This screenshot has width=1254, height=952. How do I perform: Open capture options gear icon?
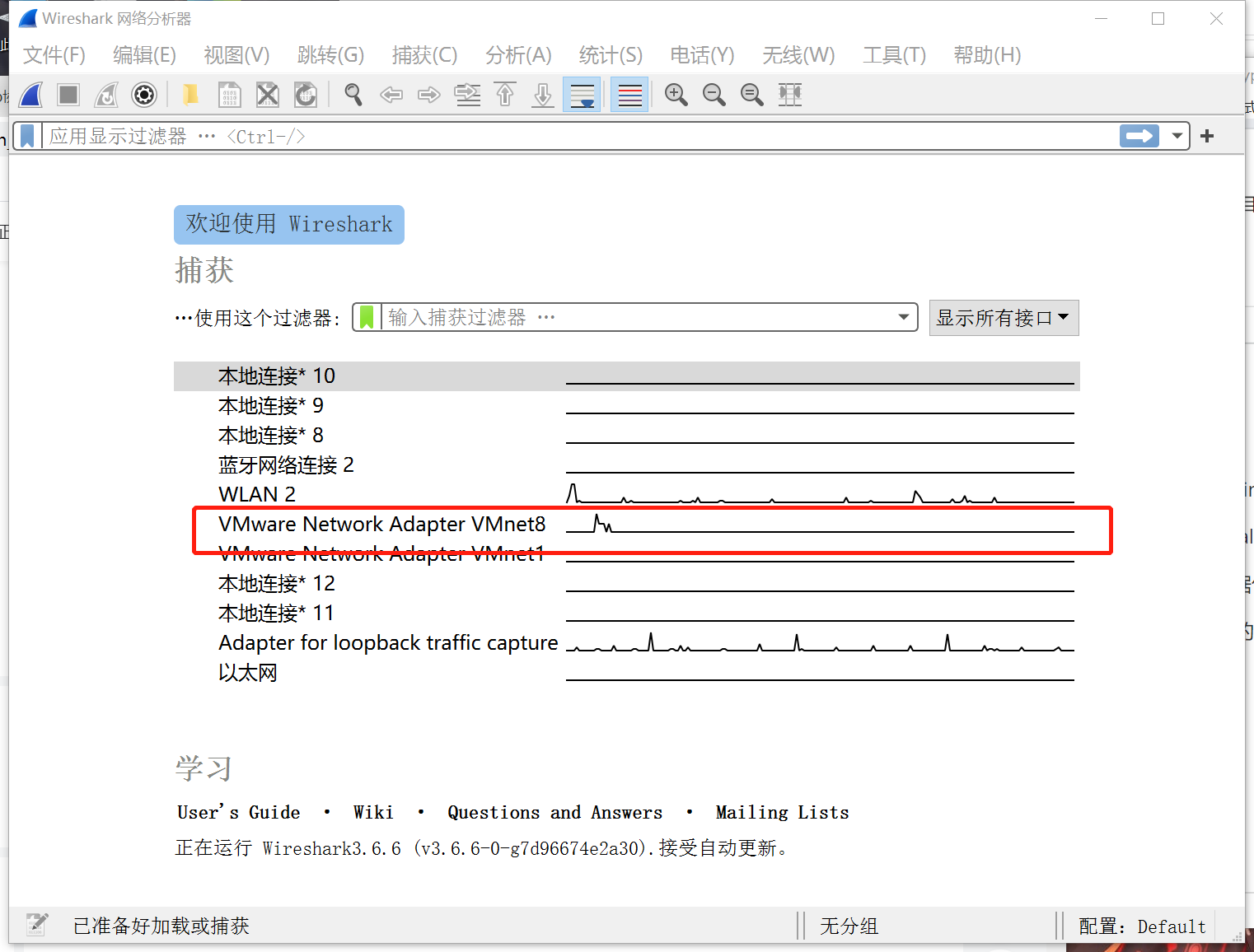[x=144, y=96]
